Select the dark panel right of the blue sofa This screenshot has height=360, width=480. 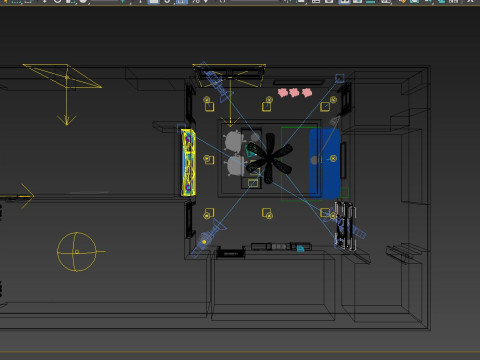343,160
